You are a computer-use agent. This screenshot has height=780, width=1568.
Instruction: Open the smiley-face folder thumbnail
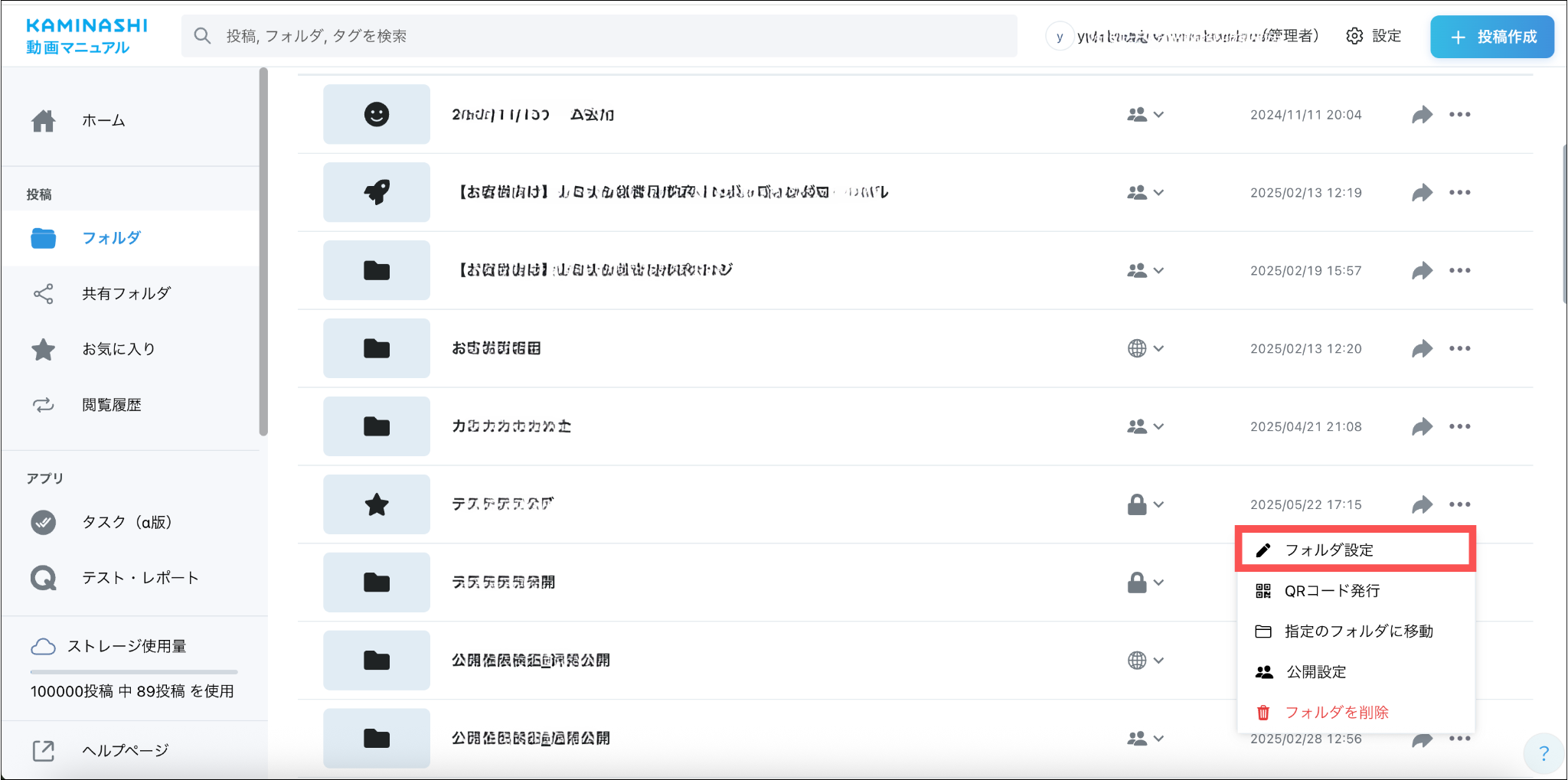[377, 115]
